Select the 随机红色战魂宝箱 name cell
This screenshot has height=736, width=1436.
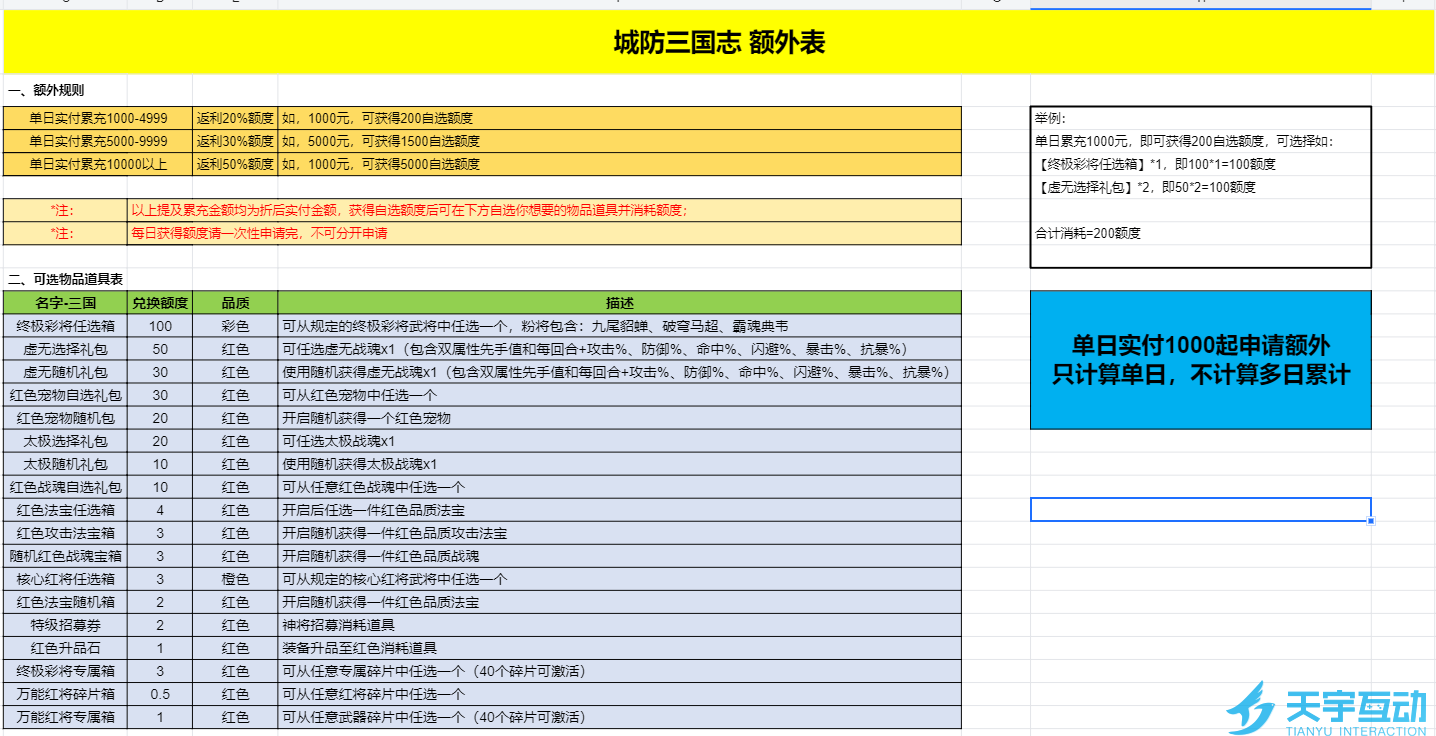(x=65, y=556)
